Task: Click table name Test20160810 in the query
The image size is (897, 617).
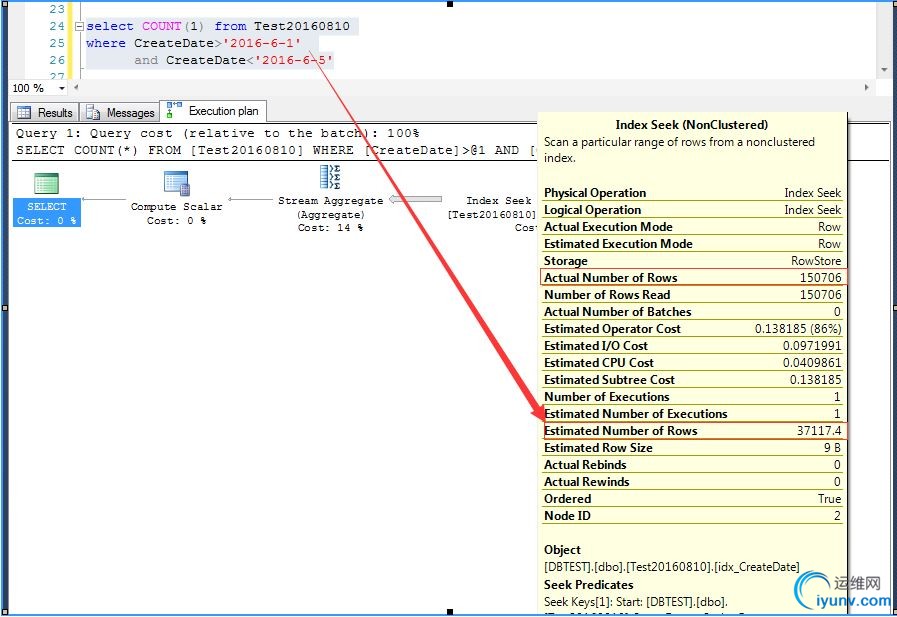Action: [301, 26]
